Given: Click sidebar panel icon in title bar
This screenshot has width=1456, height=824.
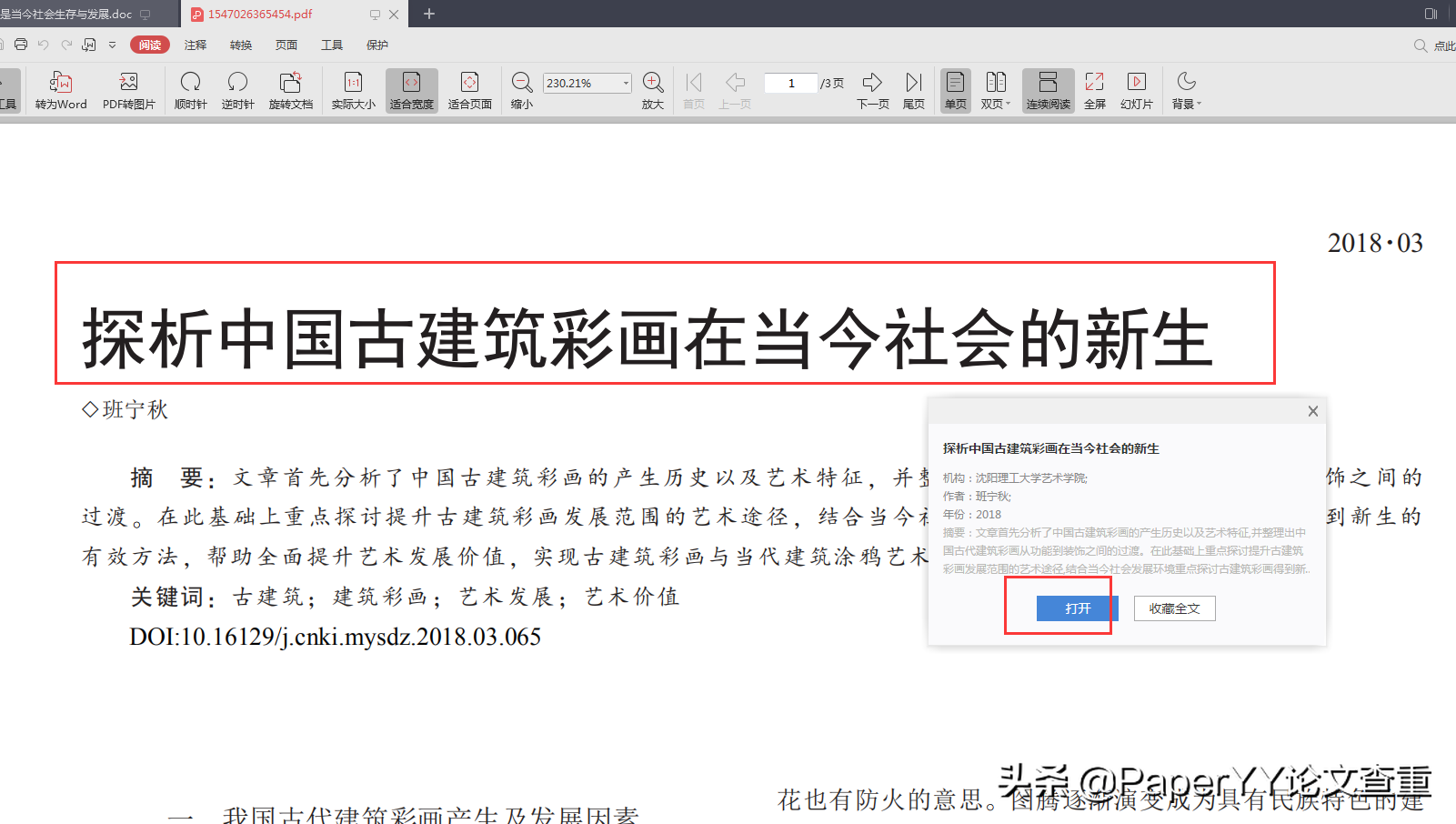Looking at the screenshot, I should pyautogui.click(x=1431, y=14).
